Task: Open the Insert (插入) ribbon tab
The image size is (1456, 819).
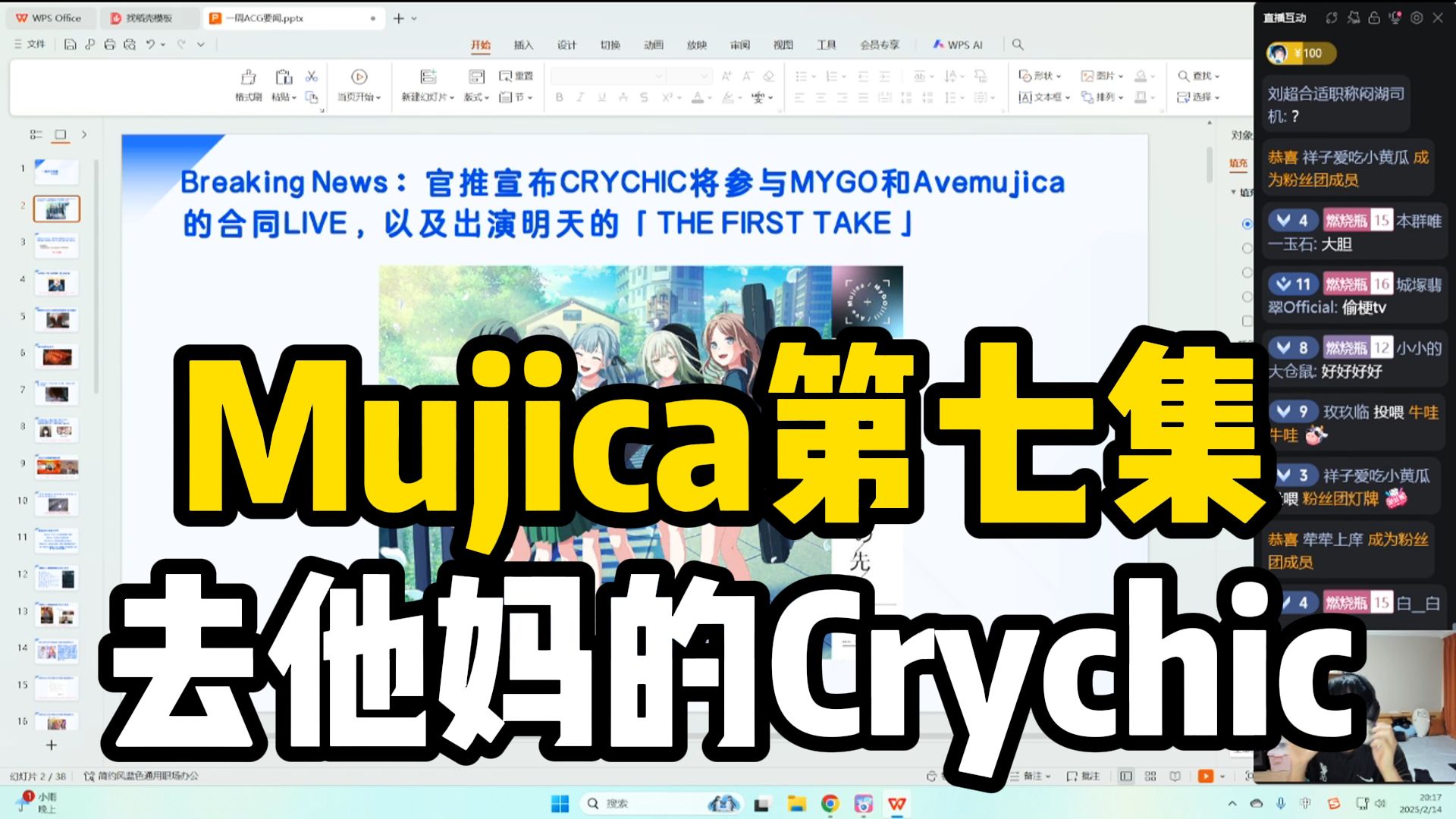Action: point(523,45)
